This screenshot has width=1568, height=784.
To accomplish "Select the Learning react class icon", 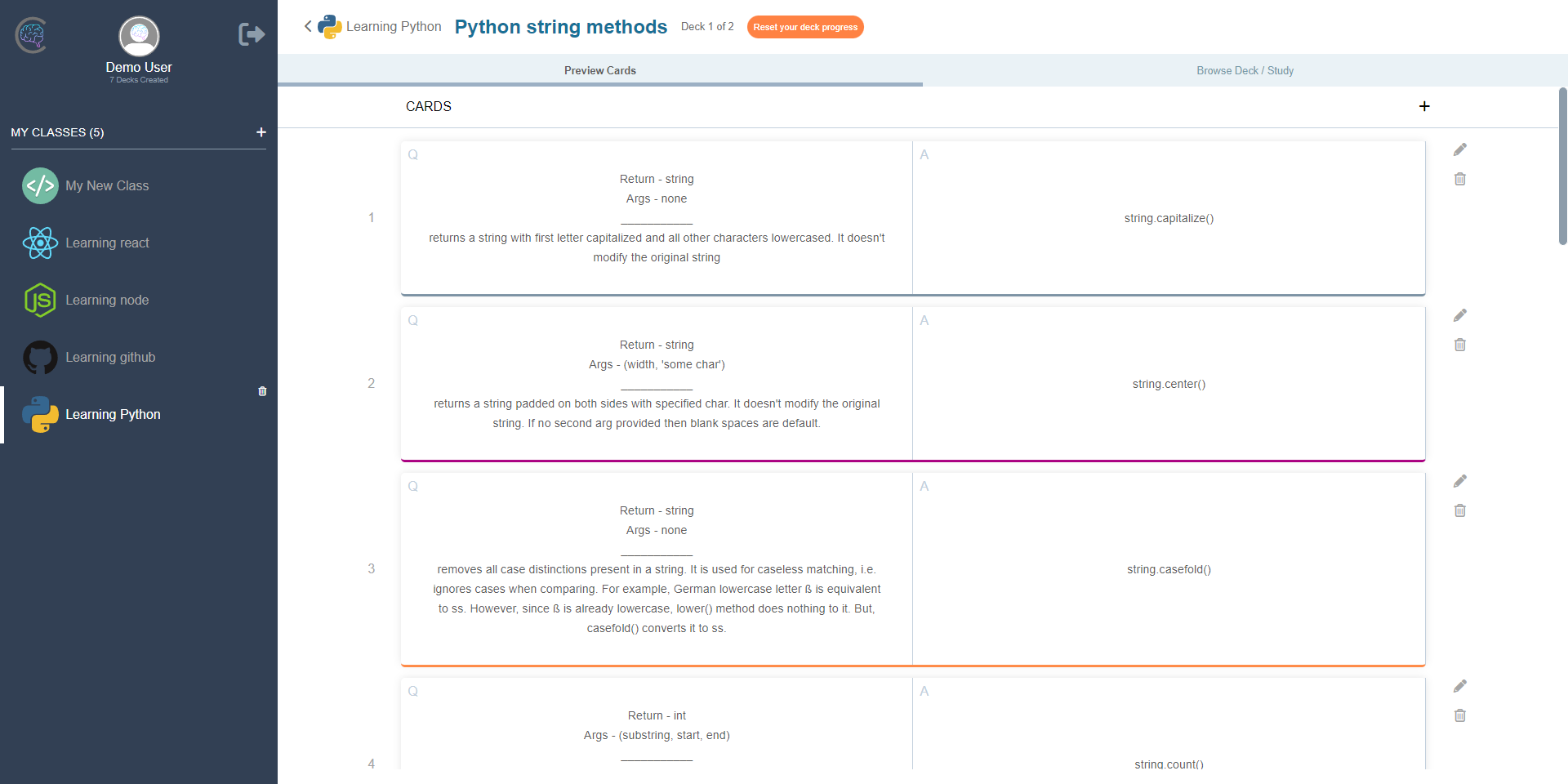I will pos(40,243).
